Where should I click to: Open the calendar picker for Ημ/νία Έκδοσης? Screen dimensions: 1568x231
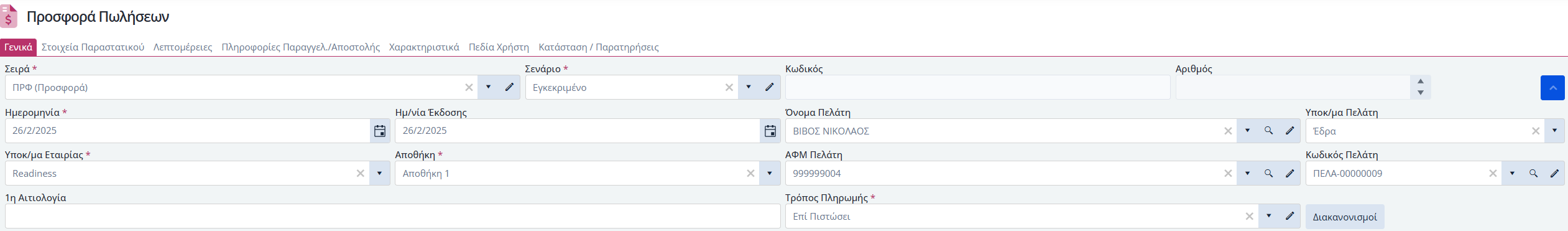pos(770,131)
